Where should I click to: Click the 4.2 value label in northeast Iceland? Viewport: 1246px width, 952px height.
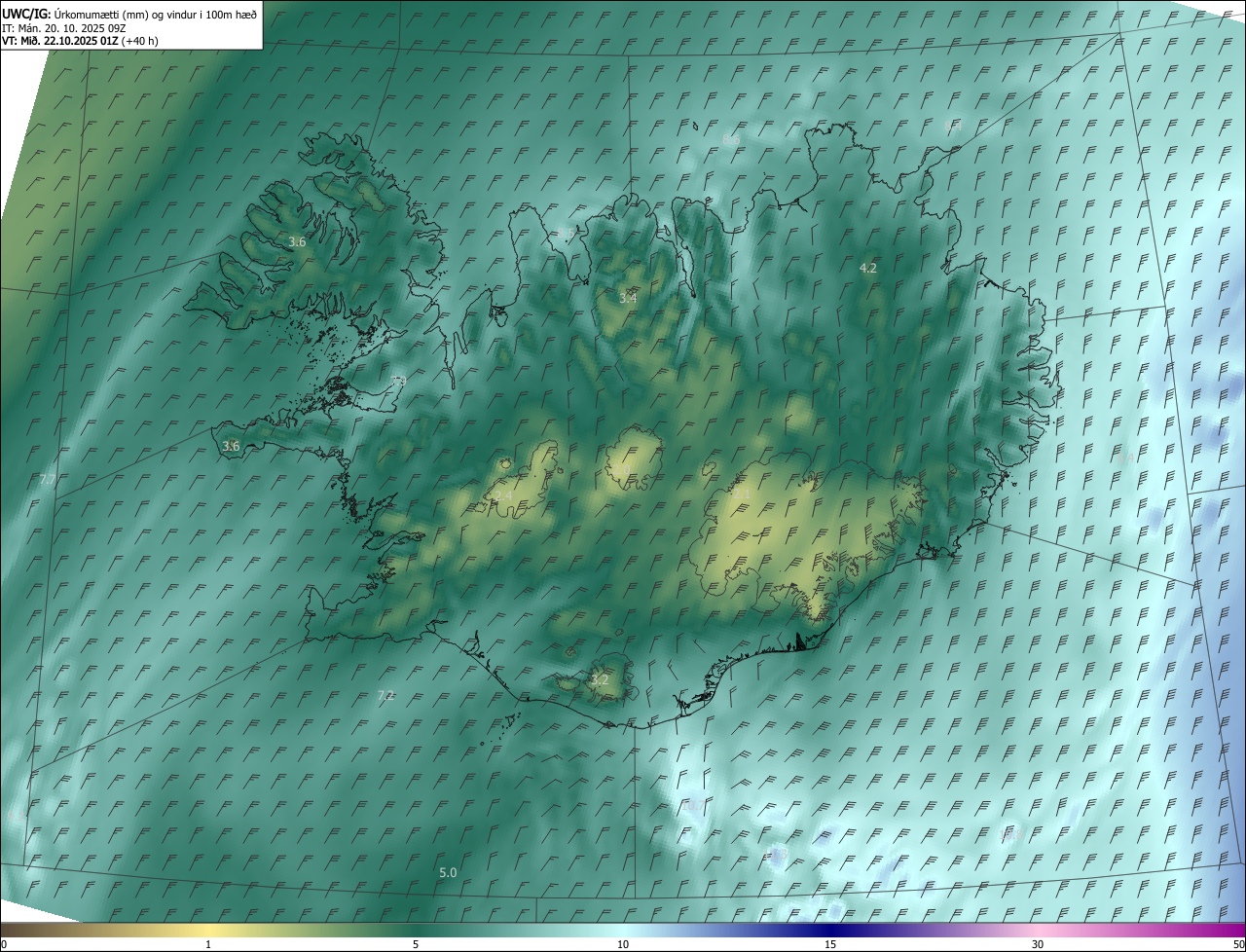868,268
